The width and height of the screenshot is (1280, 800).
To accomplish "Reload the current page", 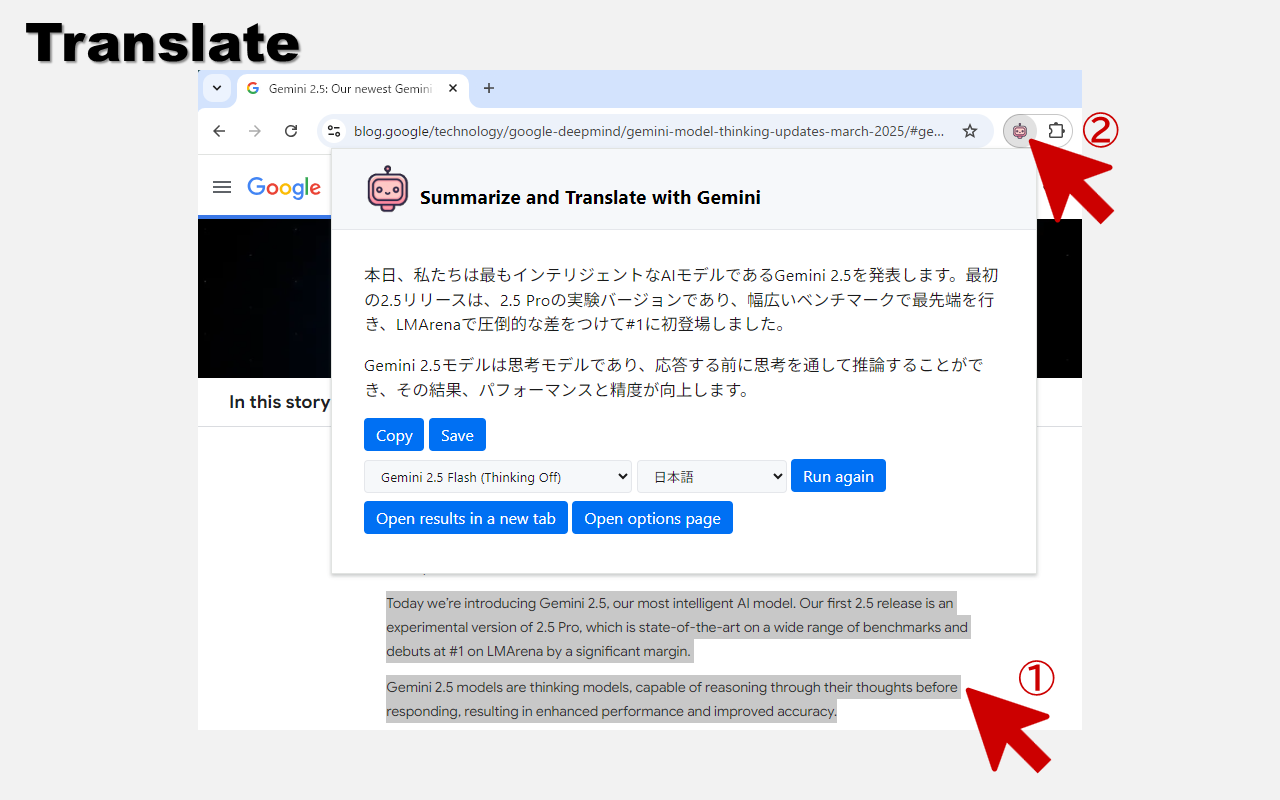I will click(291, 131).
